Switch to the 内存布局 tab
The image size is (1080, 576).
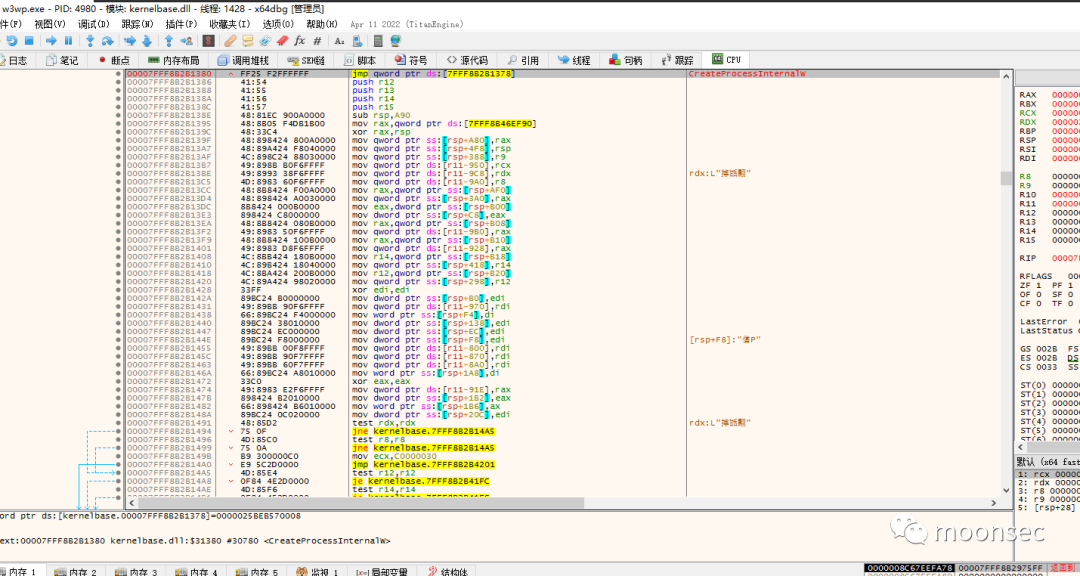pos(174,61)
